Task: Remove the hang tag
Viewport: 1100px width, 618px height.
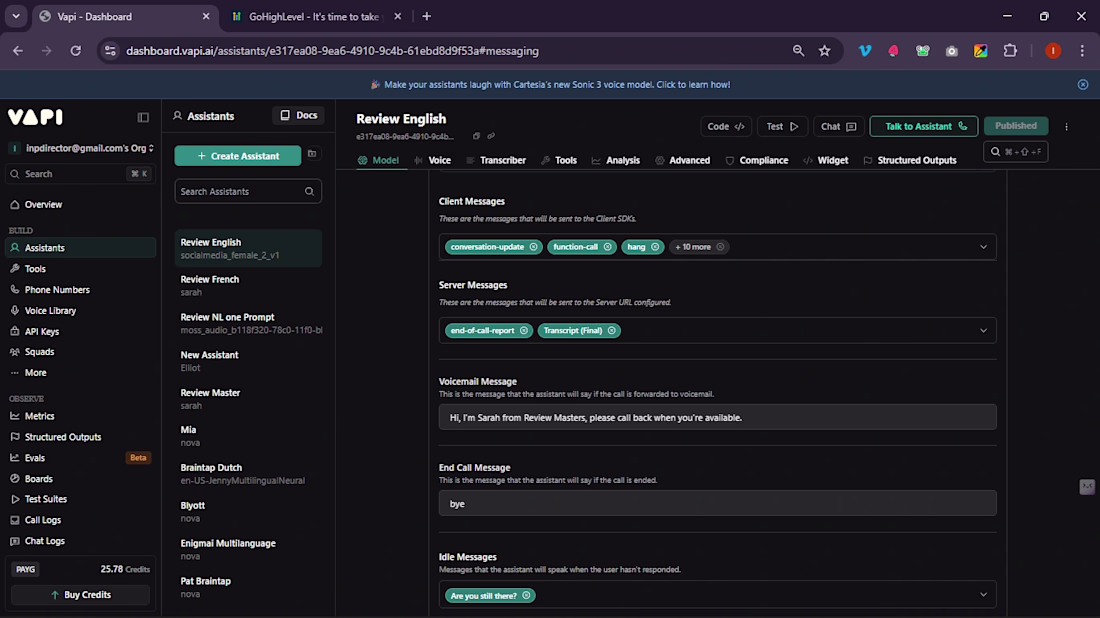Action: pos(655,247)
